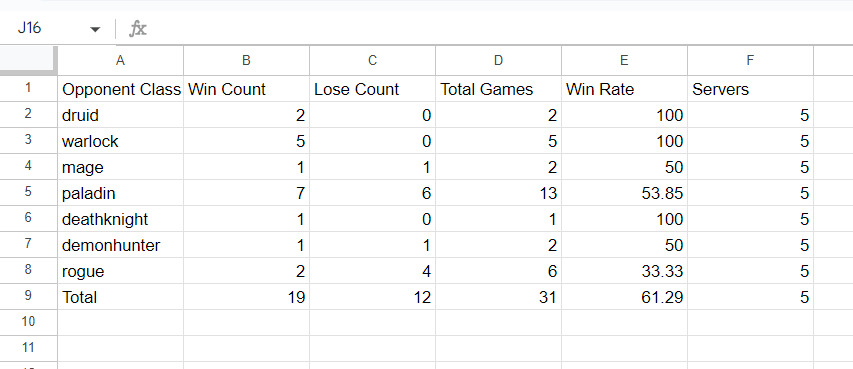The image size is (853, 369).
Task: Select the Servers header cell
Action: click(x=750, y=89)
